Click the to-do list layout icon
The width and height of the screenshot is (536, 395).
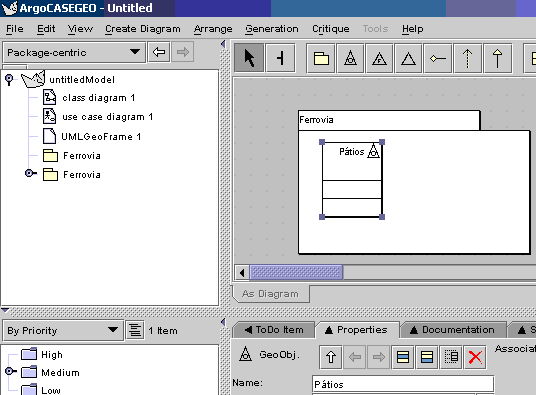click(135, 330)
